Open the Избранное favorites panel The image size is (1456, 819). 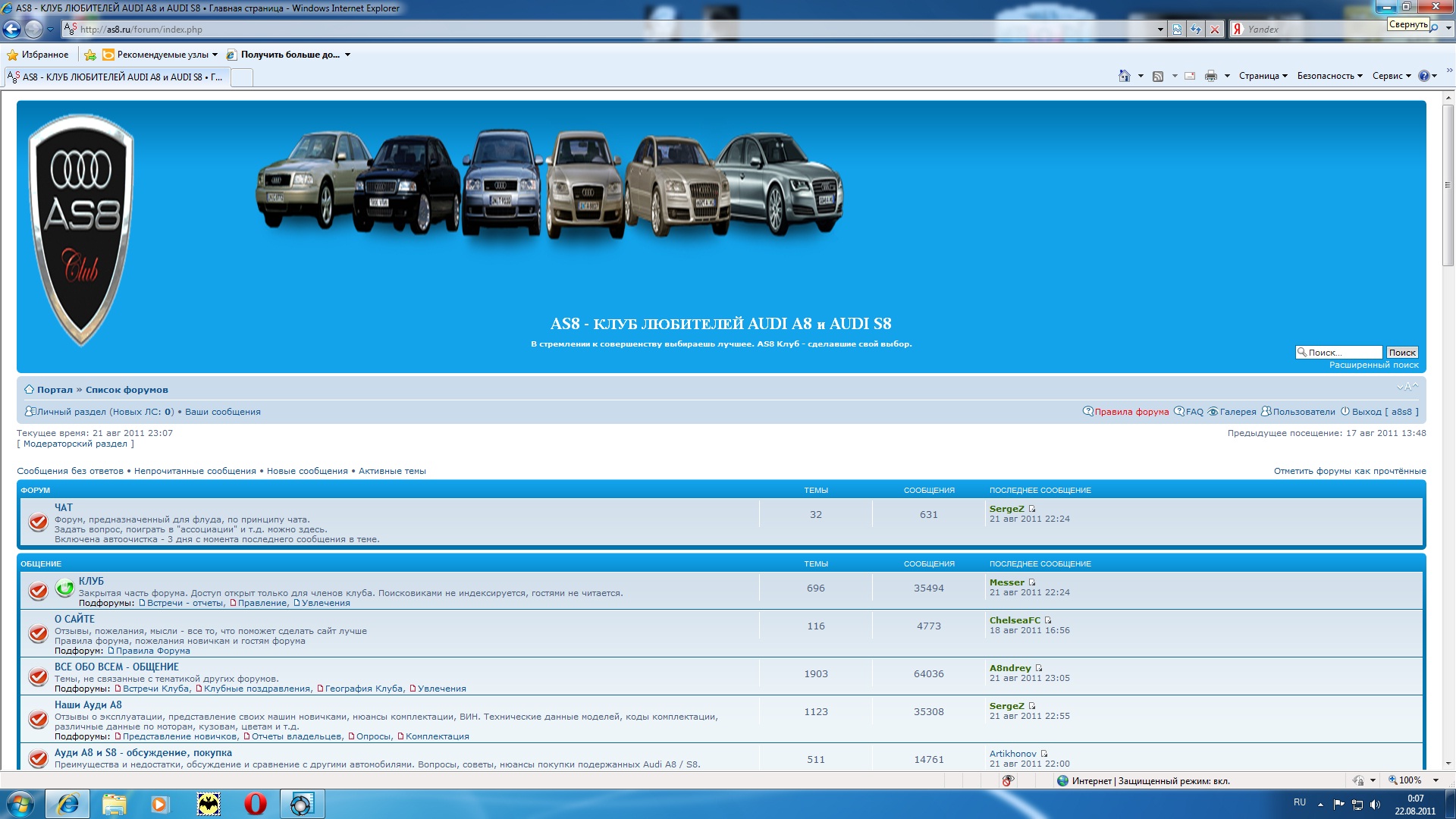tap(38, 55)
